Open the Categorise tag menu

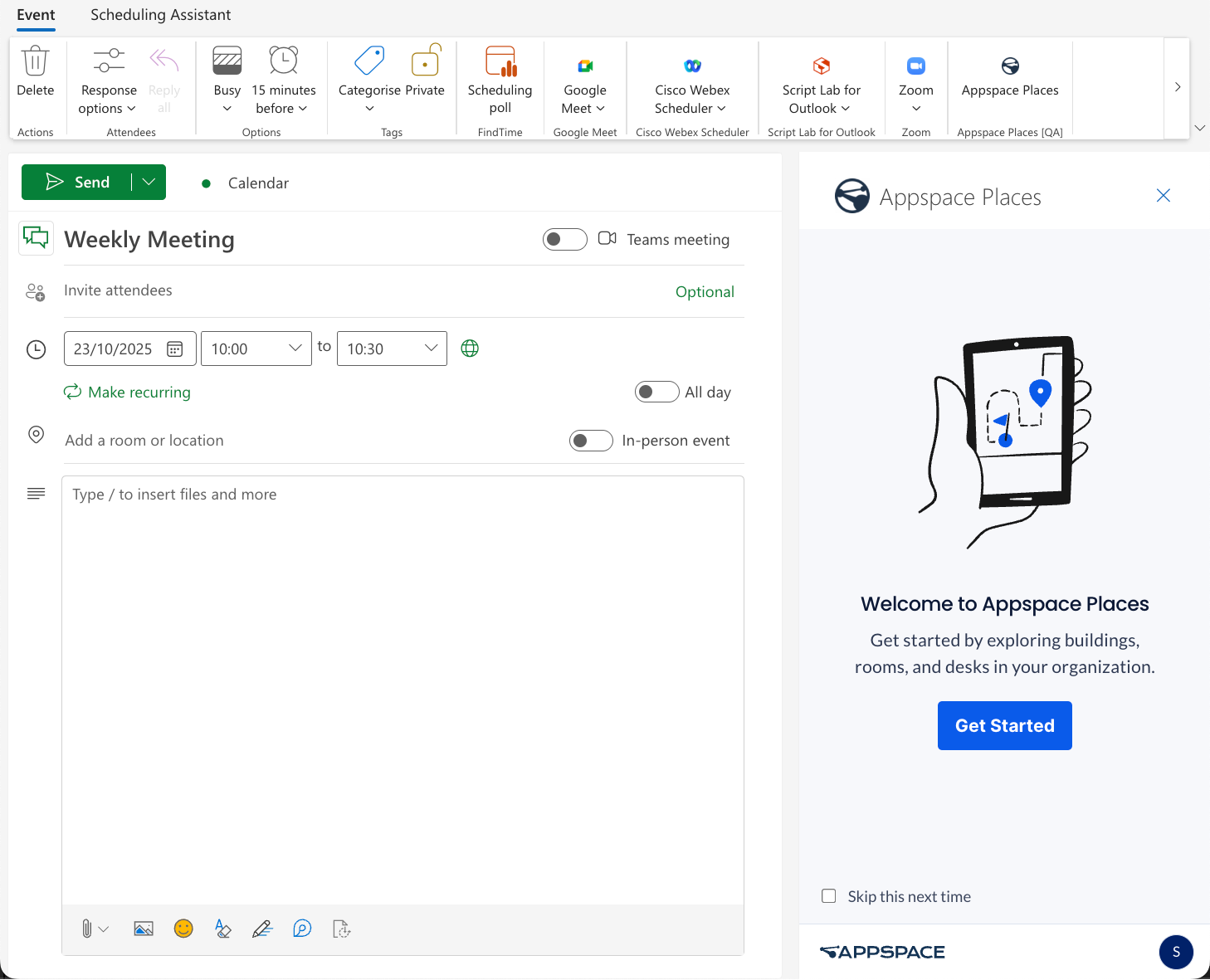point(369,81)
